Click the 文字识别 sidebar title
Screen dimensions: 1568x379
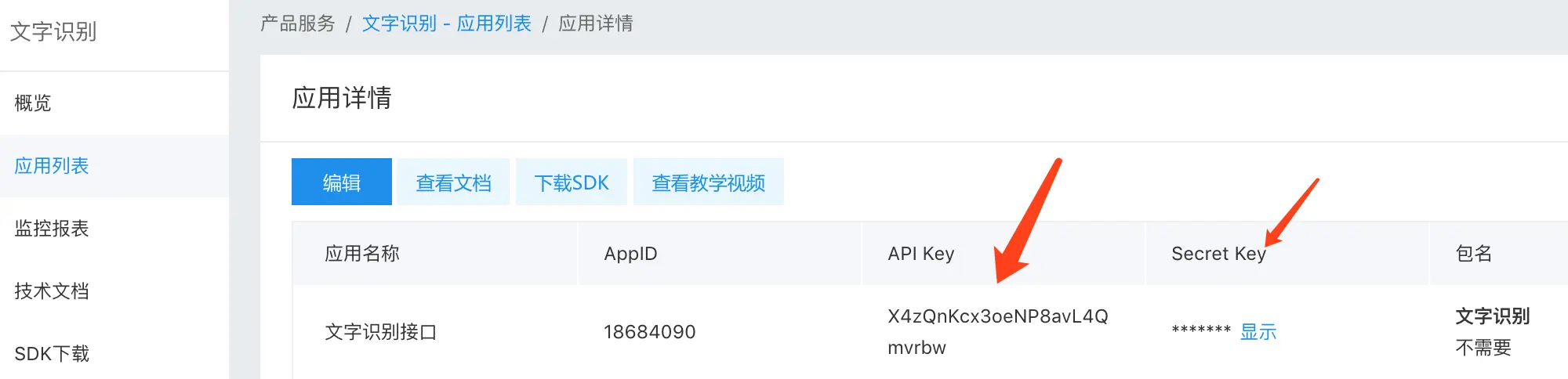pos(53,31)
